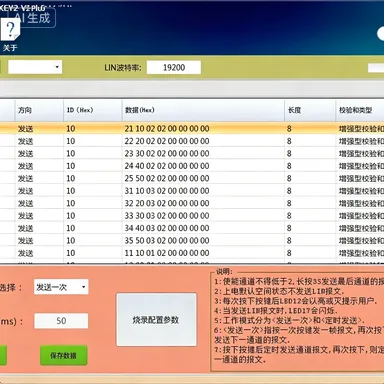Viewport: 384px width, 384px height.
Task: Click ID cell 10 in the 34 40 03 row
Action: pyautogui.click(x=71, y=228)
